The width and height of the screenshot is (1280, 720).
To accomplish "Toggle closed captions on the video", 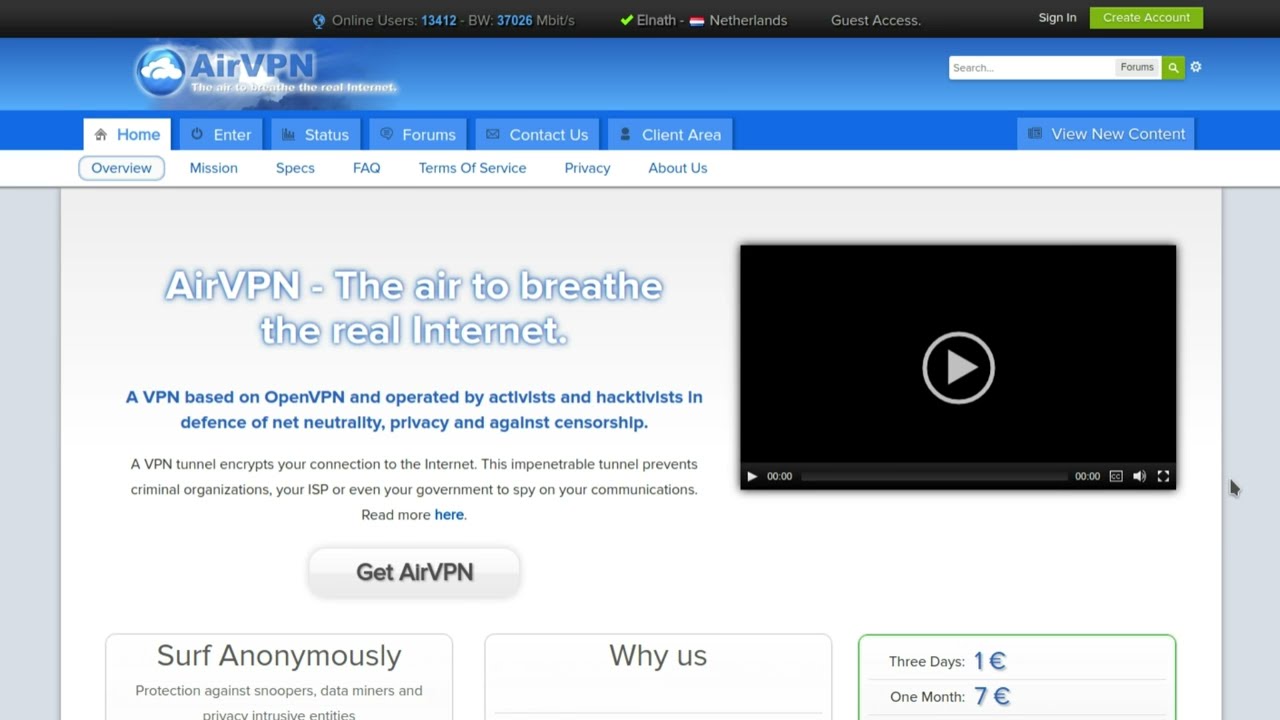I will tap(1116, 476).
